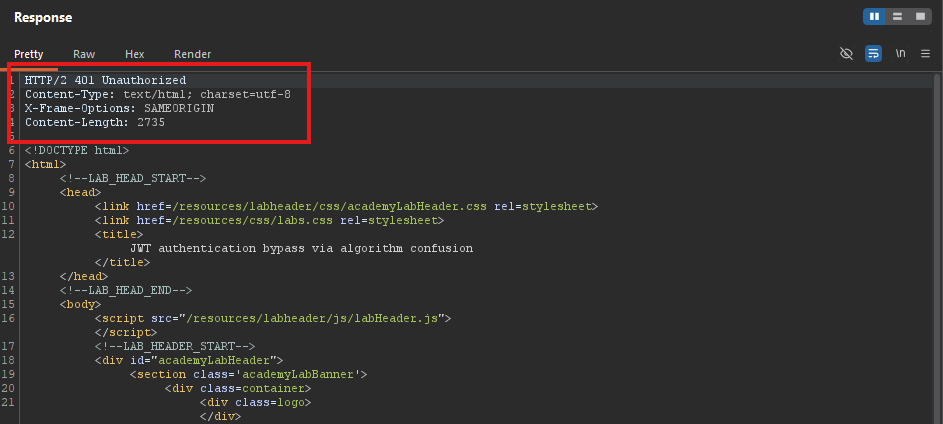
Task: Click the labs.css stylesheet link line
Action: (x=269, y=220)
